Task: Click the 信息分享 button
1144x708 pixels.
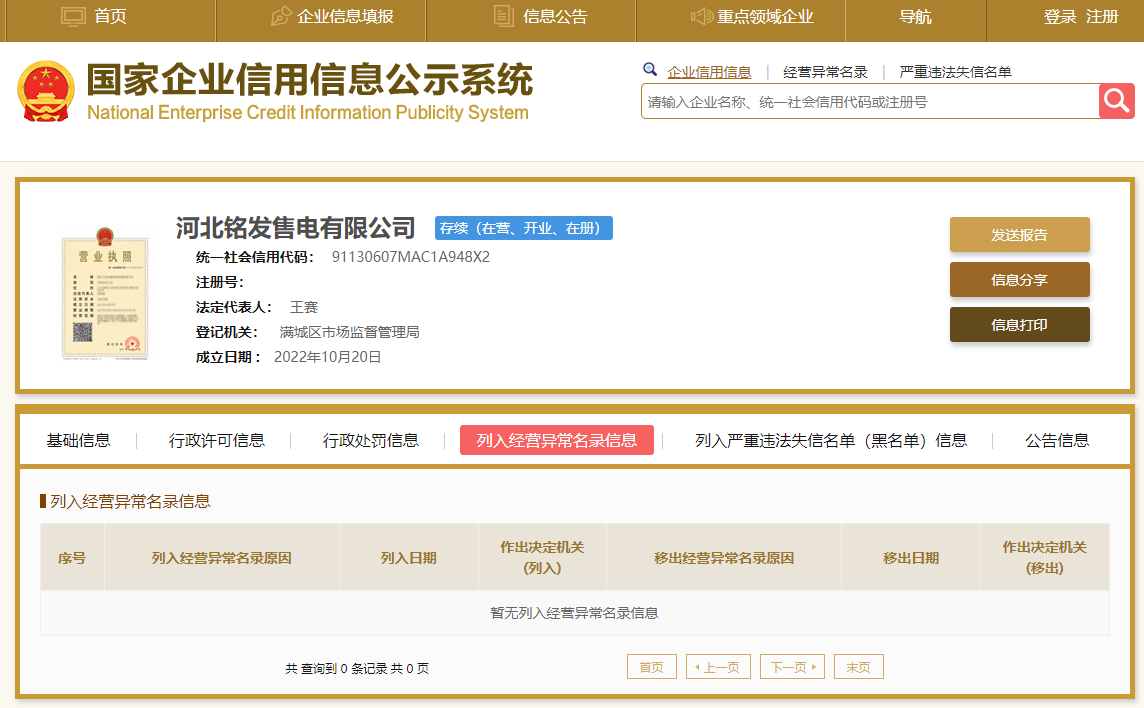Action: (1019, 280)
